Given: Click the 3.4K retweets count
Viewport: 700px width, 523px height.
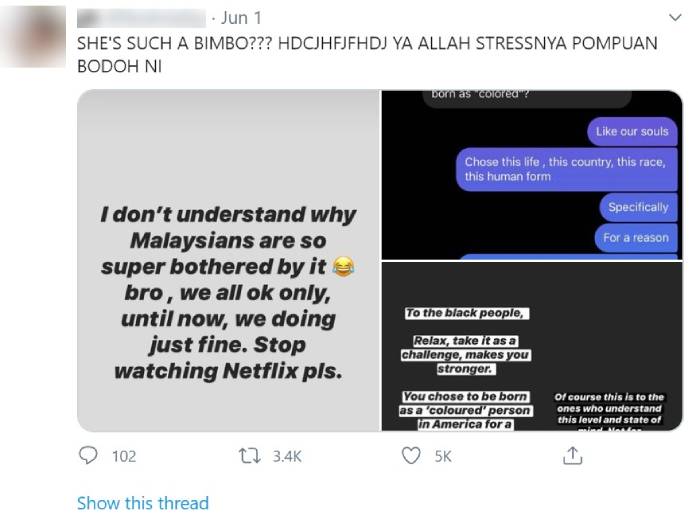Looking at the screenshot, I should [x=287, y=457].
